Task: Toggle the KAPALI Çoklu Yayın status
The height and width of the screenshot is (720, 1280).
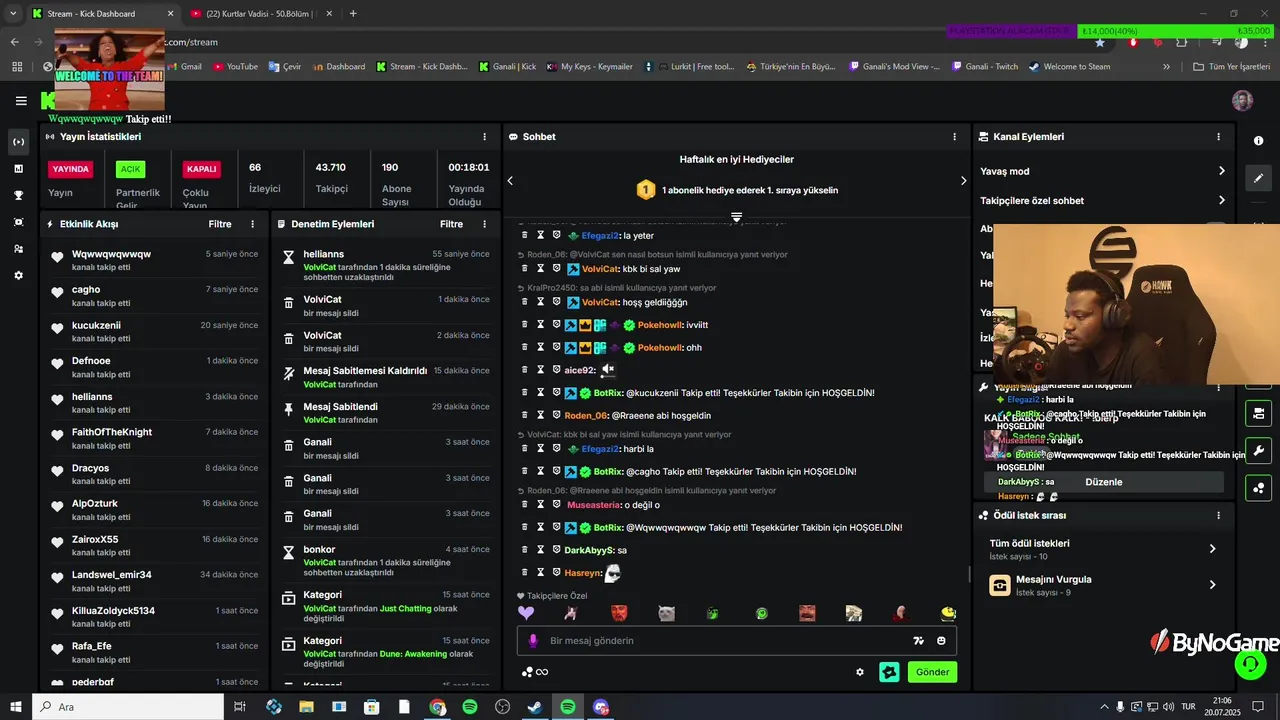Action: [201, 169]
